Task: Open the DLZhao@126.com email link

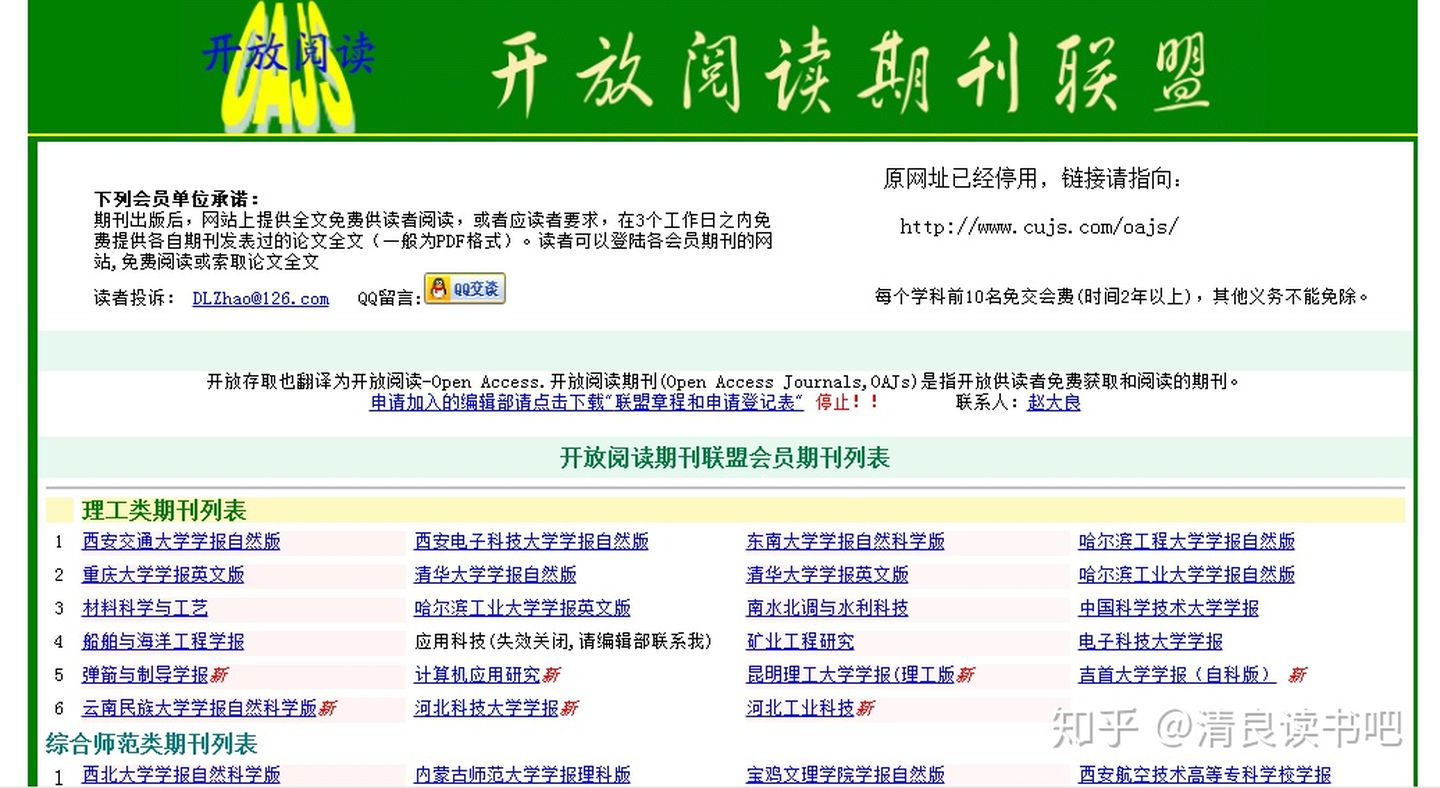Action: [260, 299]
